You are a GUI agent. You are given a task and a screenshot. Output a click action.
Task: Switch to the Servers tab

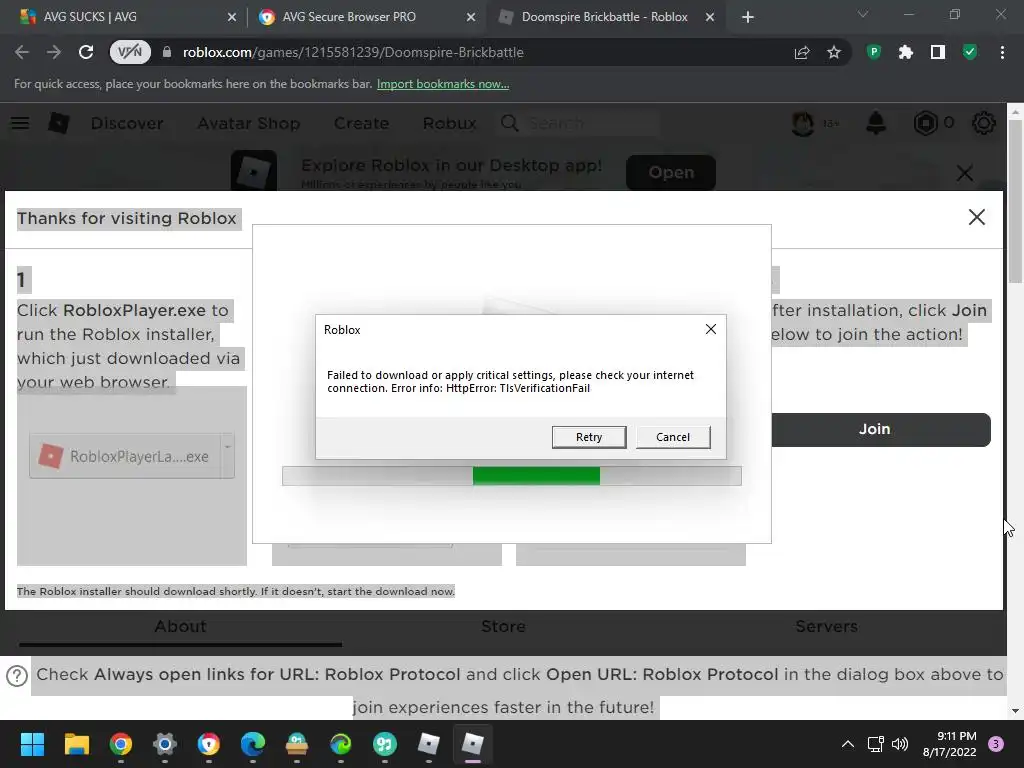pos(826,626)
